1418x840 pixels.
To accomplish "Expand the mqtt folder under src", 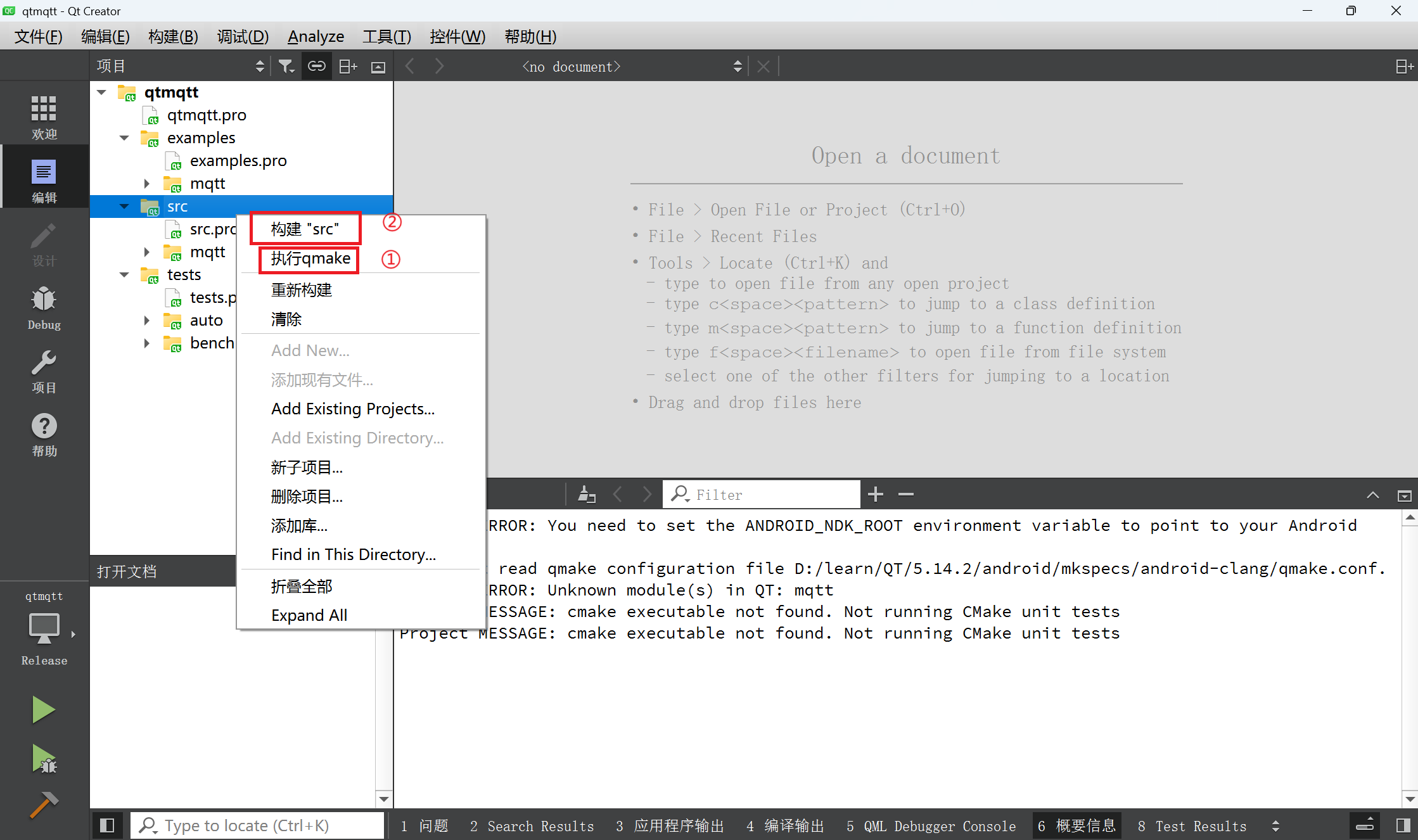I will [147, 252].
